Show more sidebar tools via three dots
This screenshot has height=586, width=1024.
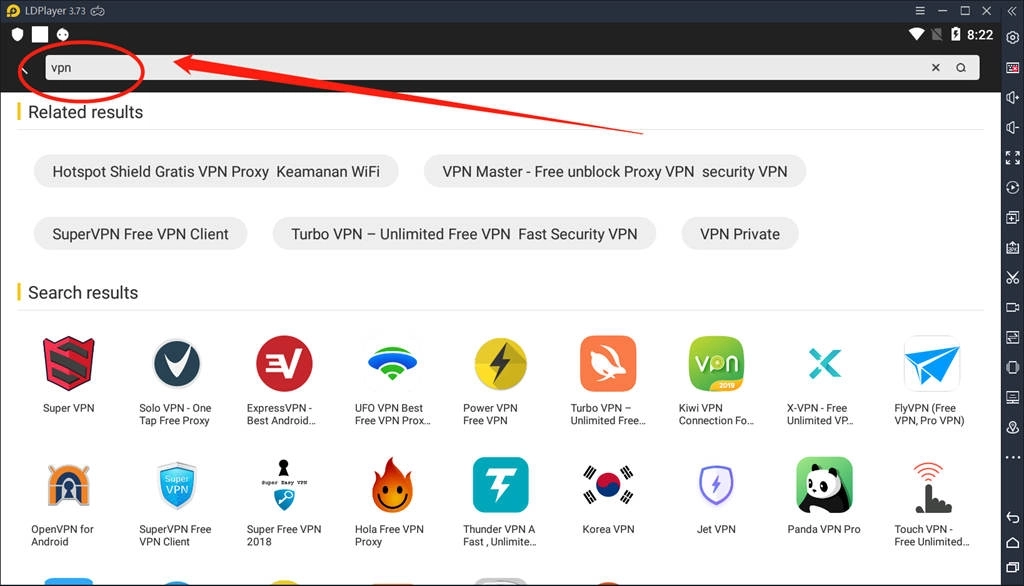point(1012,457)
